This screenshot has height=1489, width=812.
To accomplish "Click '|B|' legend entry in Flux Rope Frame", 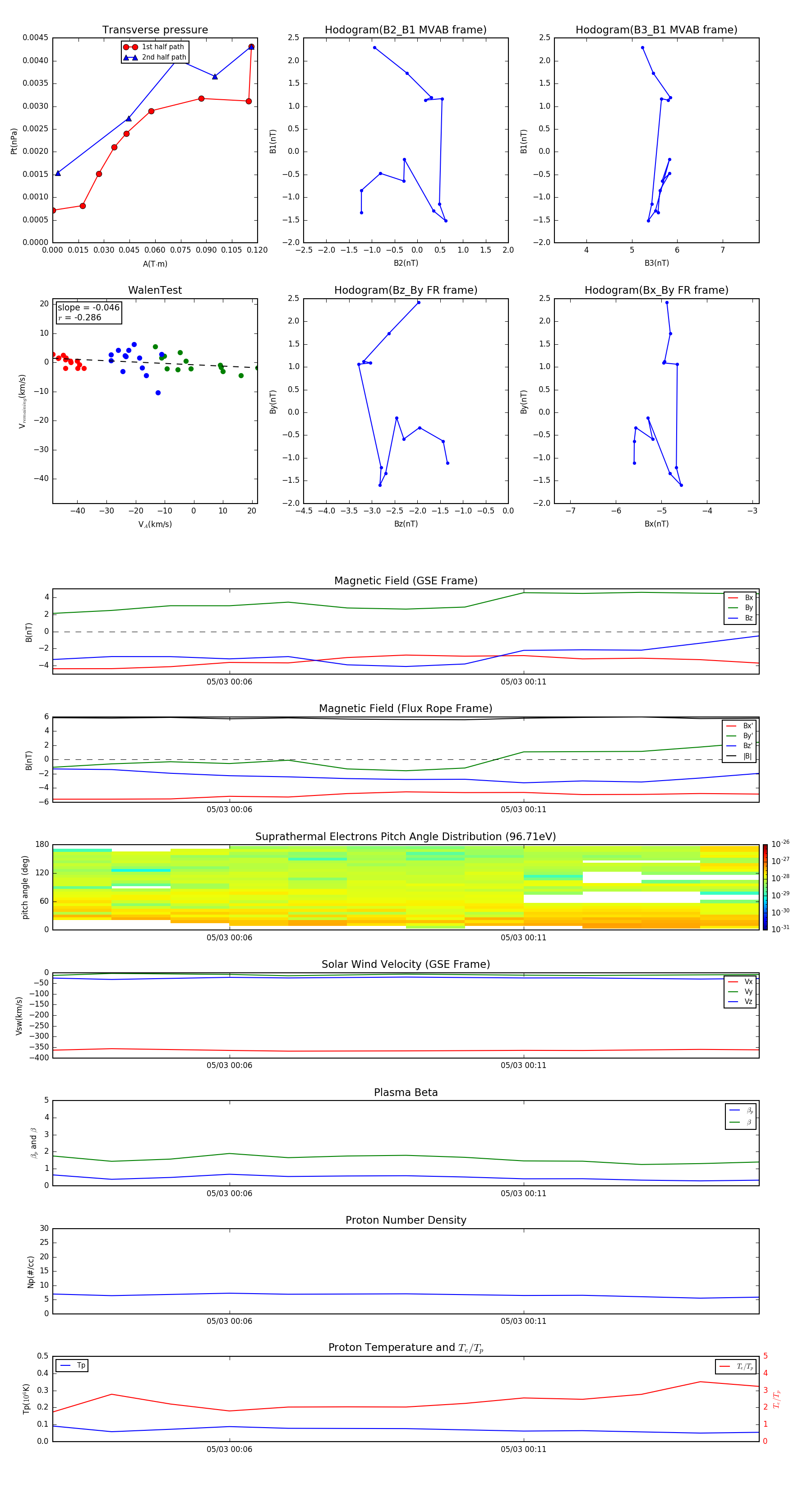I will pos(739,756).
